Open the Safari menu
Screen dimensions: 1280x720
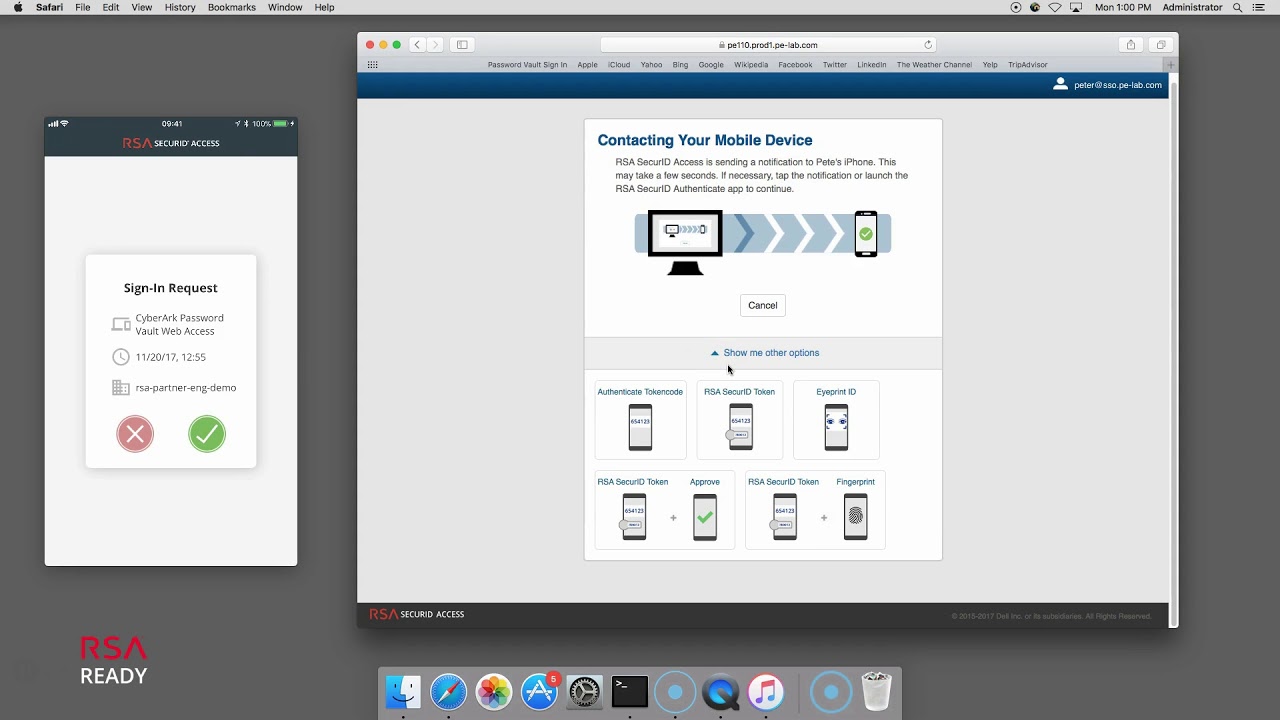point(49,7)
